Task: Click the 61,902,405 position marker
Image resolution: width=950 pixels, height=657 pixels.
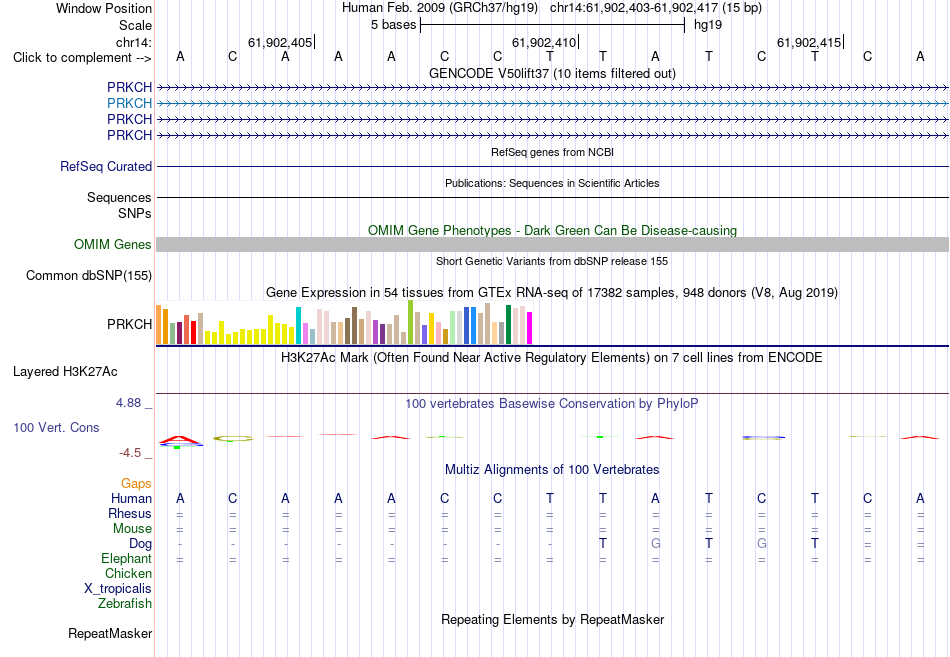Action: tap(281, 42)
